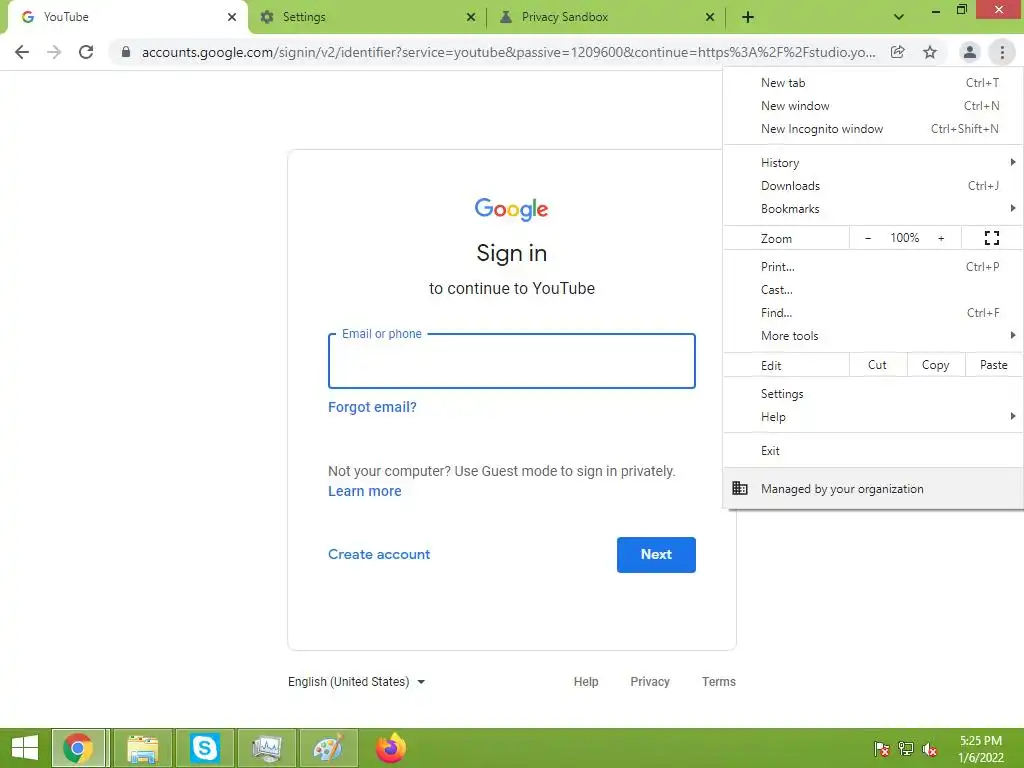Click the muted volume tray icon
Image resolution: width=1024 pixels, height=768 pixels.
(930, 749)
